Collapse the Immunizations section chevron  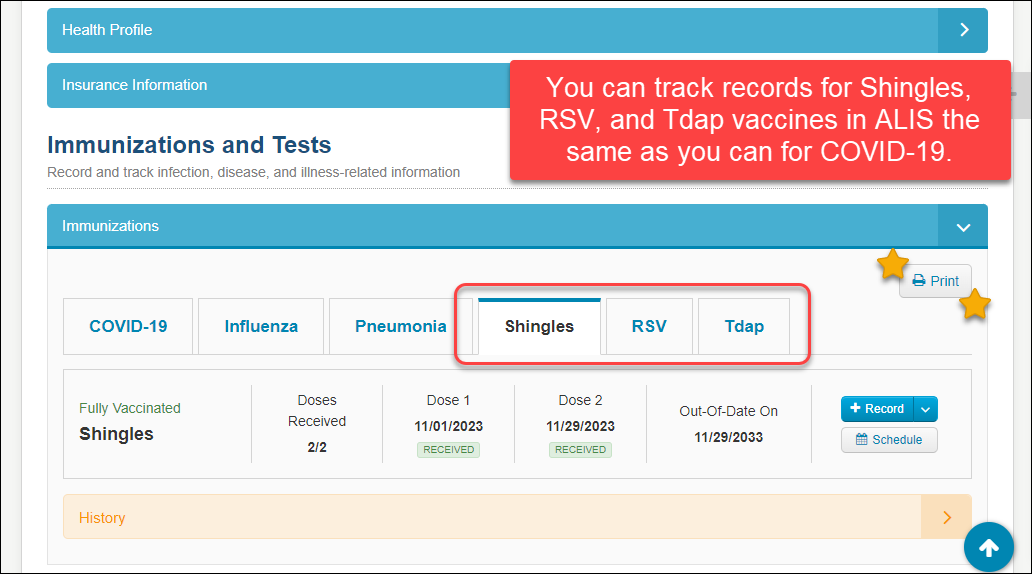[x=963, y=227]
